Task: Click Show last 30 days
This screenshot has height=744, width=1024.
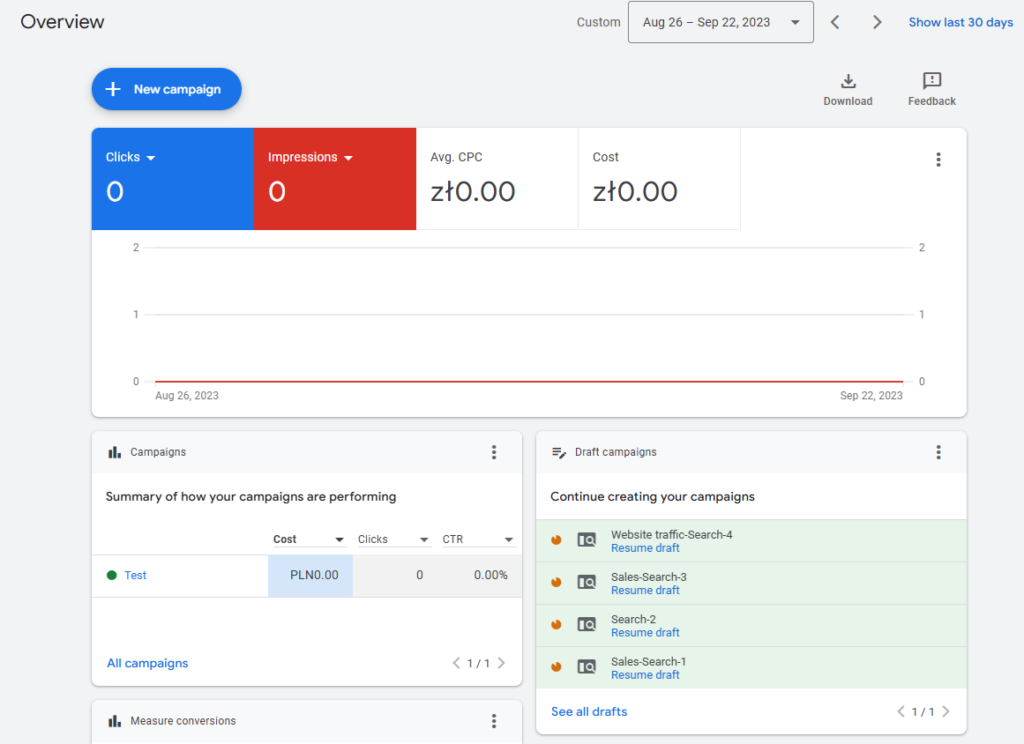Action: click(960, 22)
